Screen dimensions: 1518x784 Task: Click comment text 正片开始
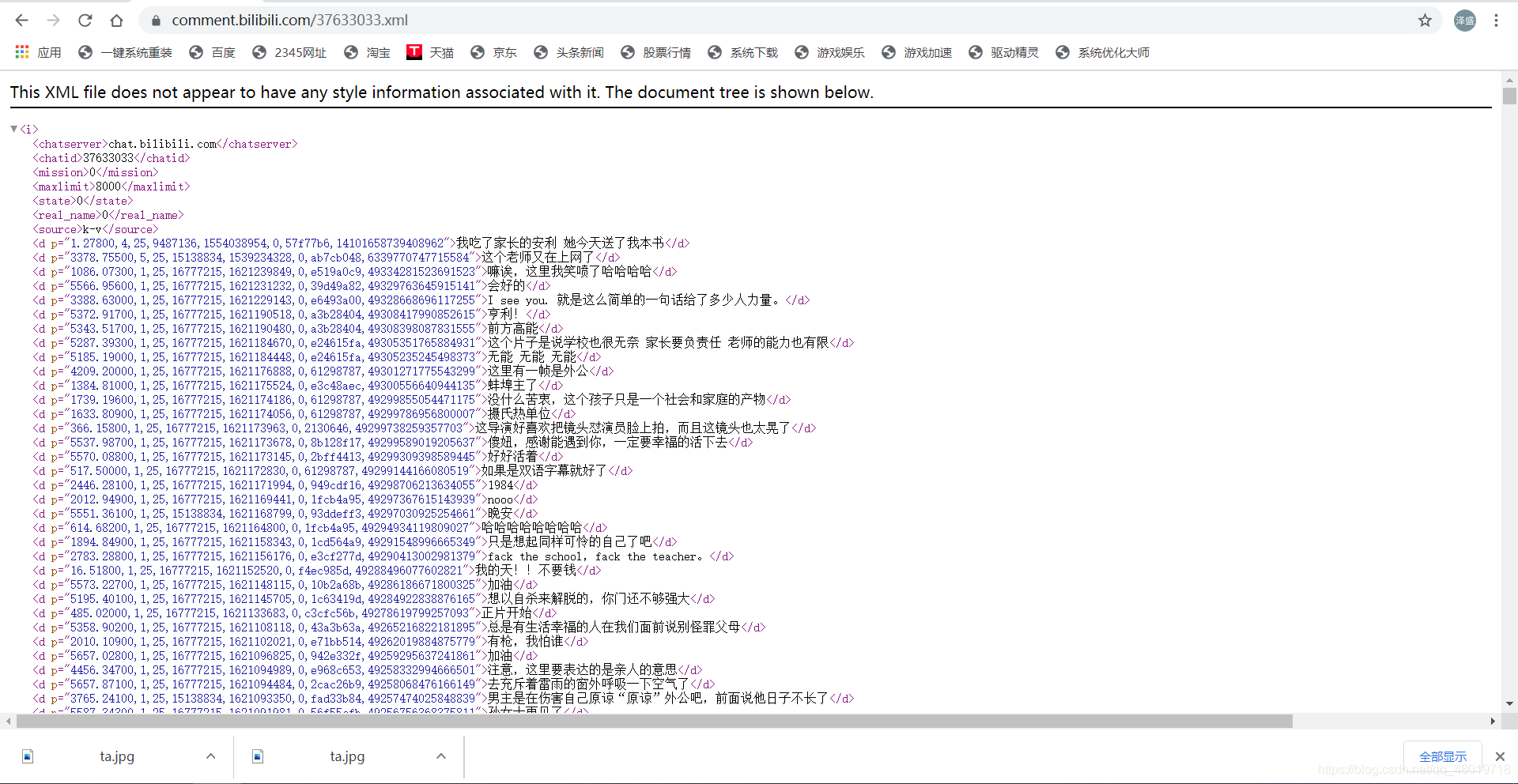pos(506,613)
